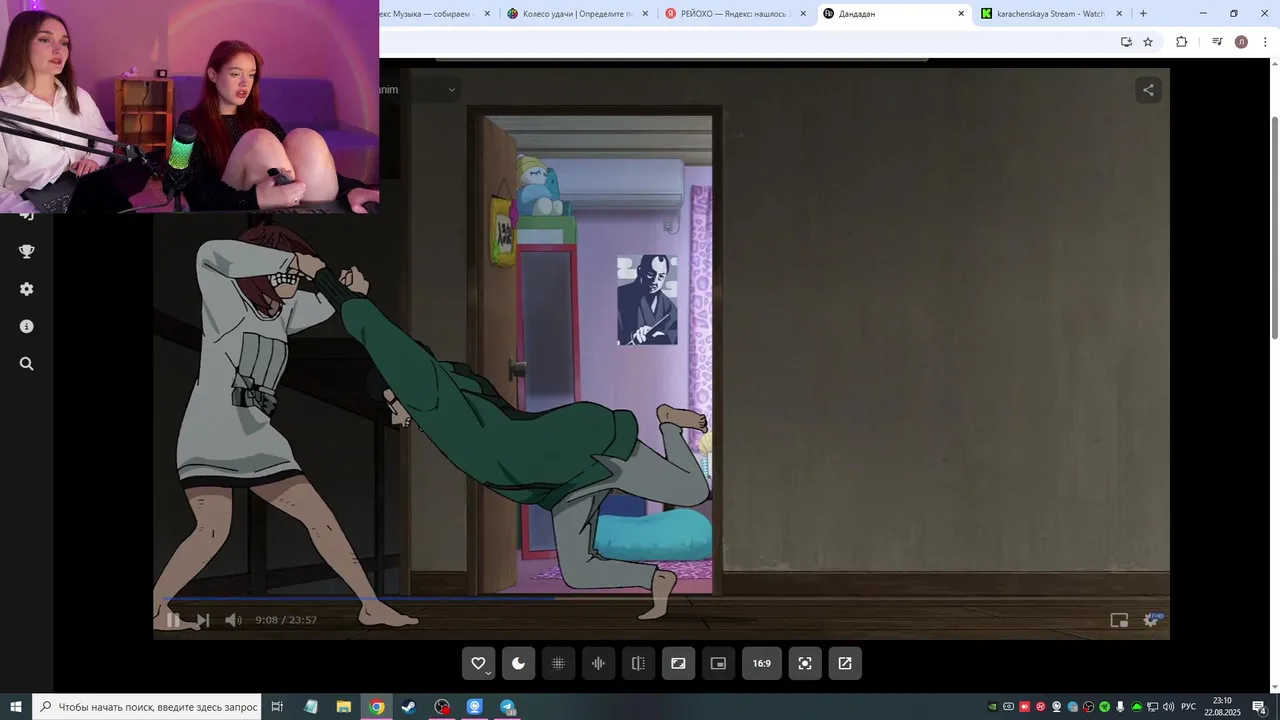Open player quality settings gear

coord(1151,620)
